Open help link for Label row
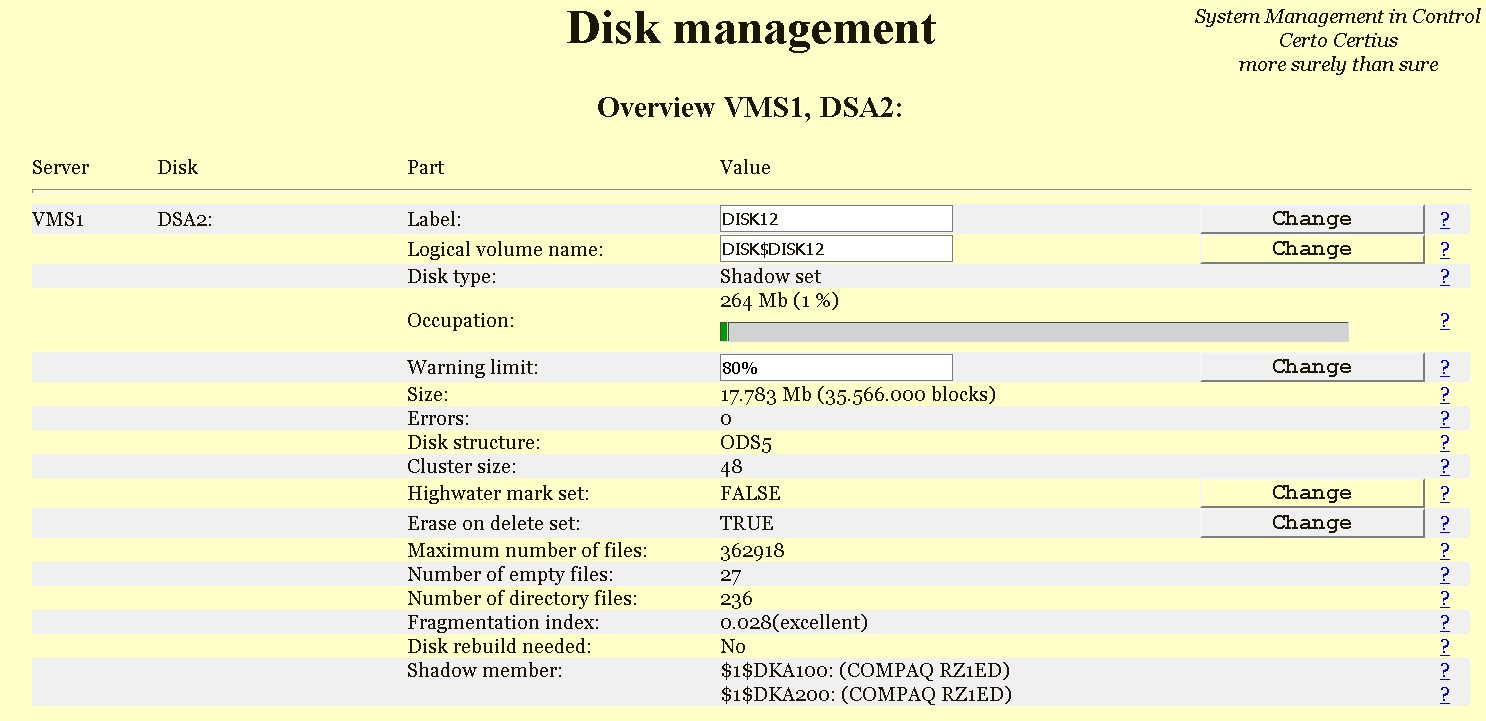The width and height of the screenshot is (1486, 721). 1444,220
